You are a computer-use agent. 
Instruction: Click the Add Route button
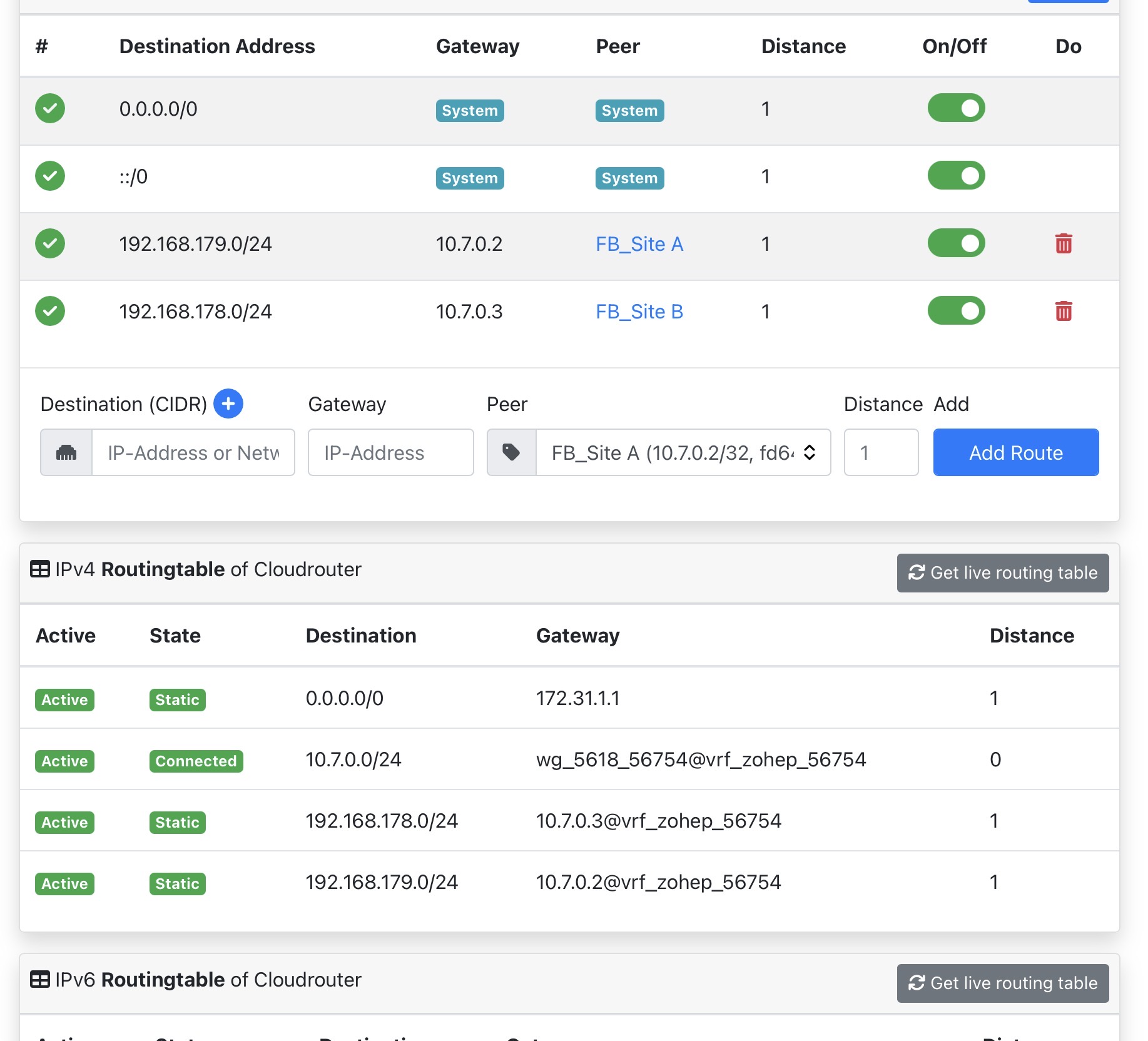point(1015,452)
